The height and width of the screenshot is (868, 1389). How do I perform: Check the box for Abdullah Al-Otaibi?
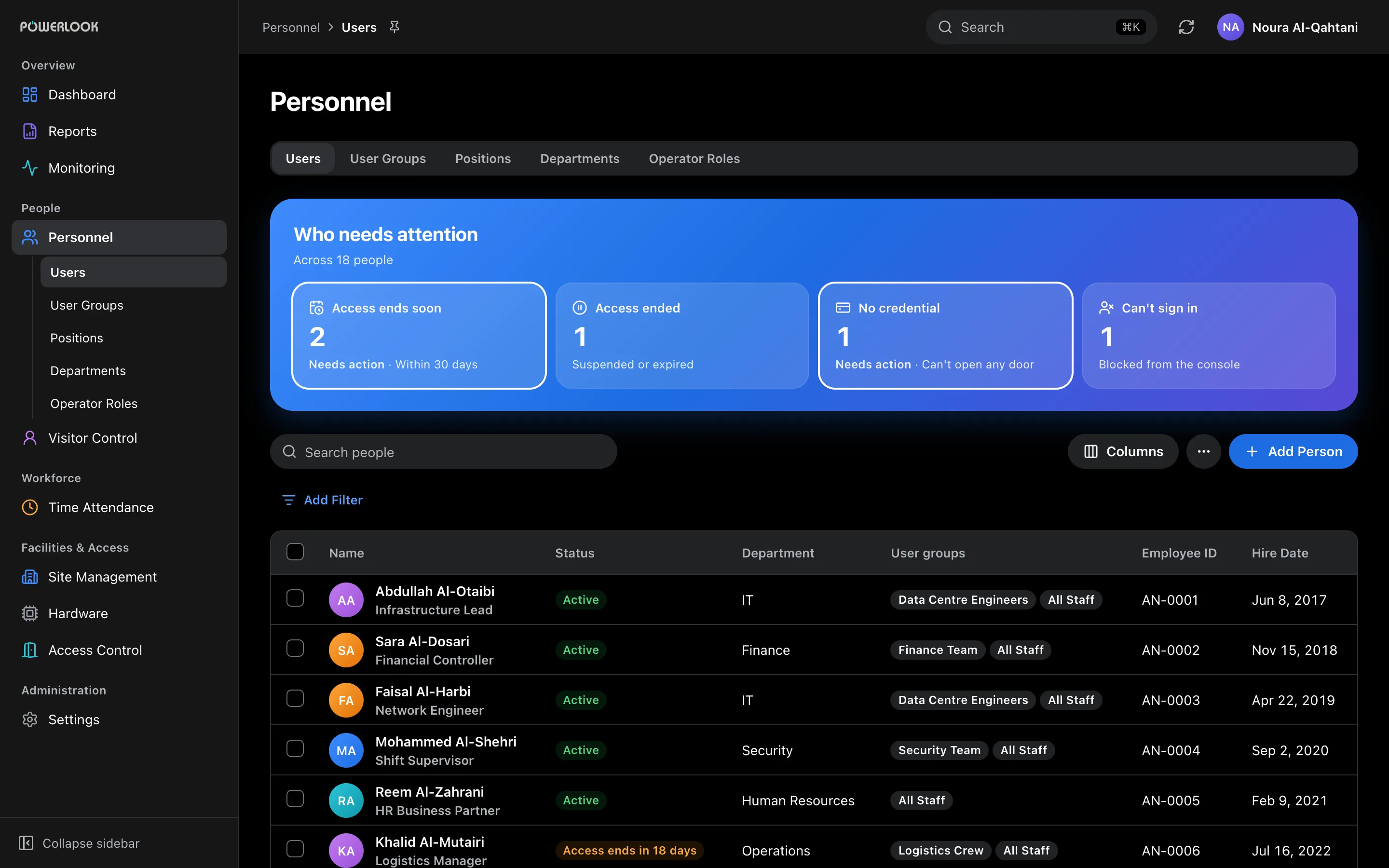pos(295,598)
